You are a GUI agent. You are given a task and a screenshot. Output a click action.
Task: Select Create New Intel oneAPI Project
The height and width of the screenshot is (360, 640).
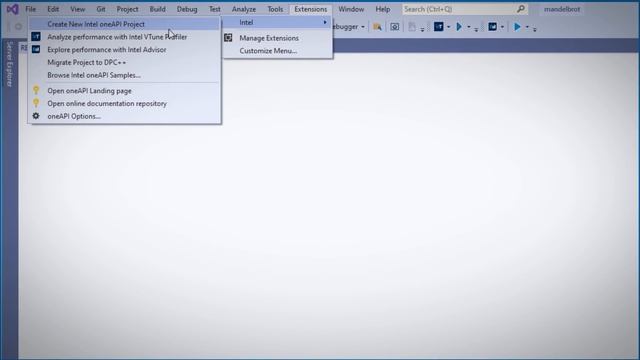coord(125,24)
